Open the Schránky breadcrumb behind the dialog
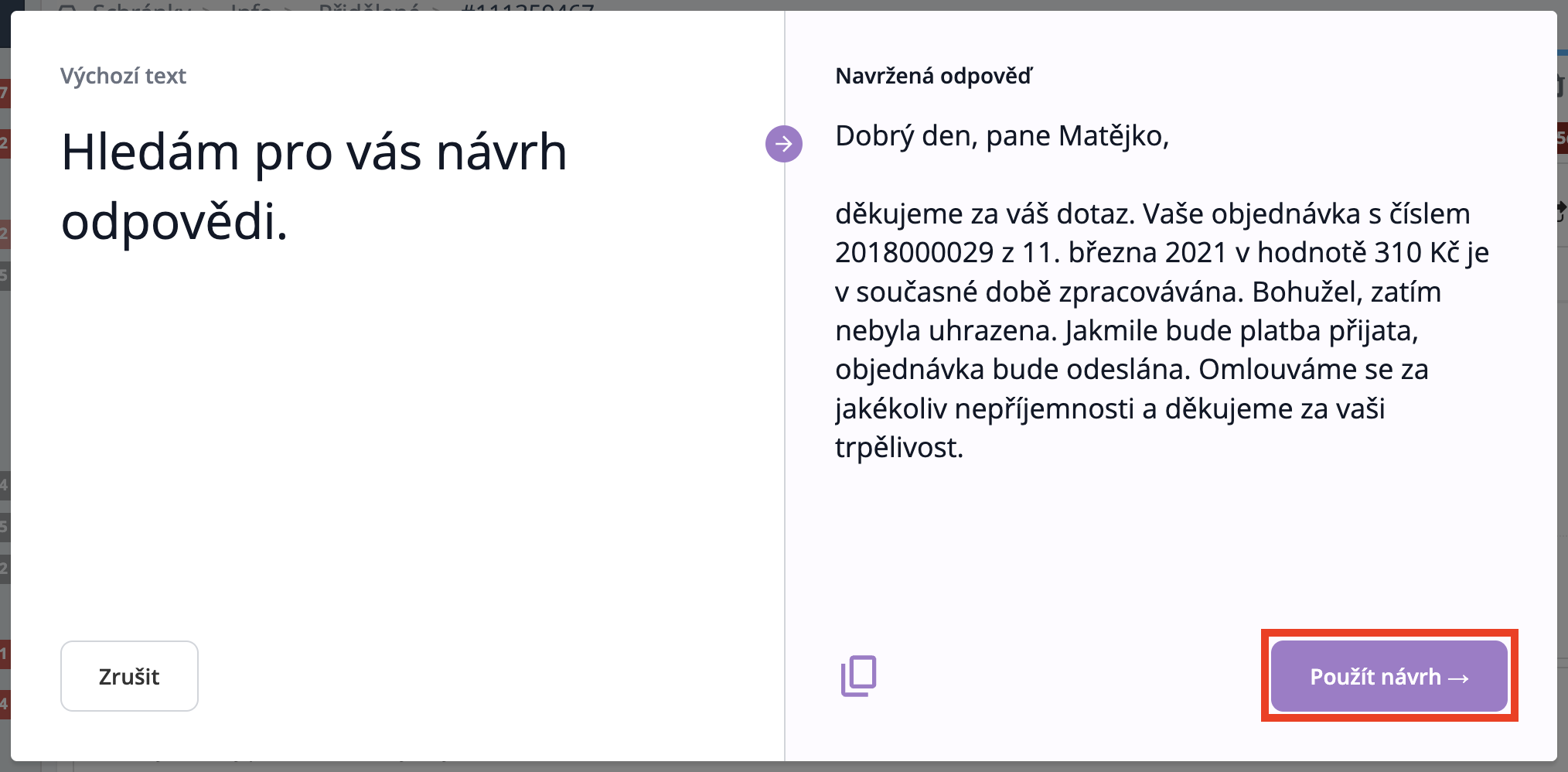Image resolution: width=1568 pixels, height=772 pixels. coord(141,6)
